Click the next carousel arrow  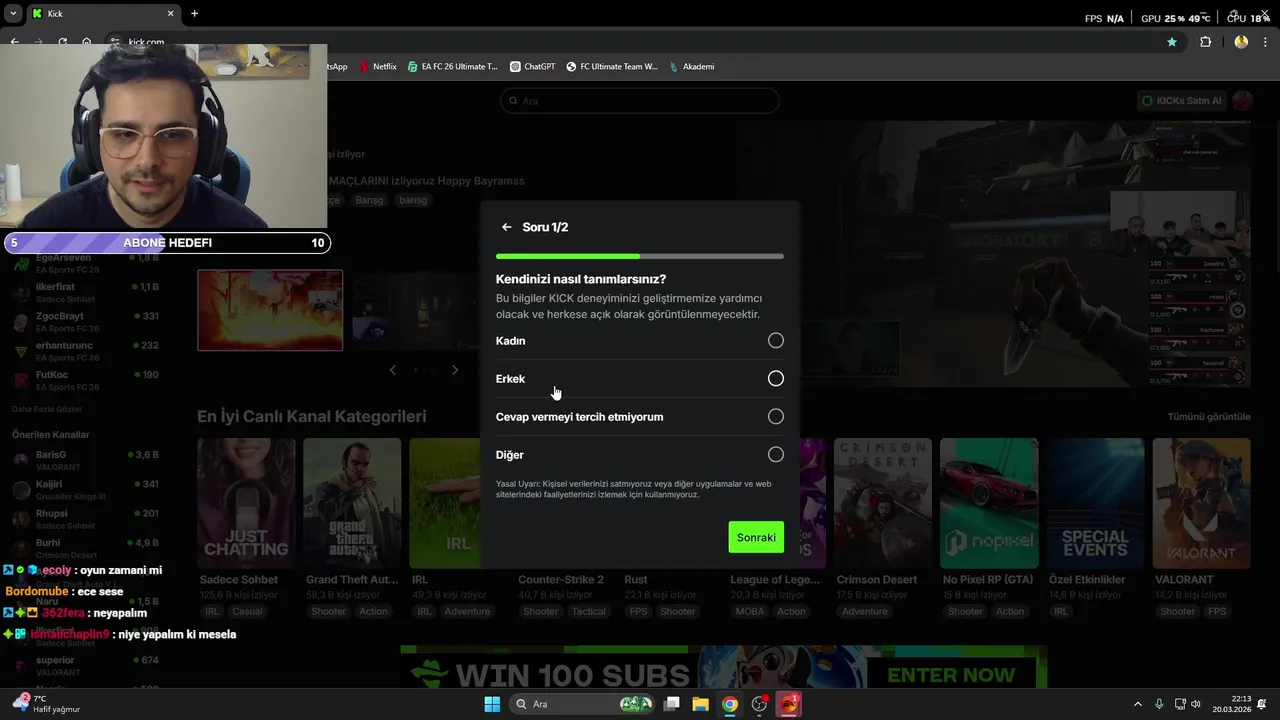click(x=455, y=370)
